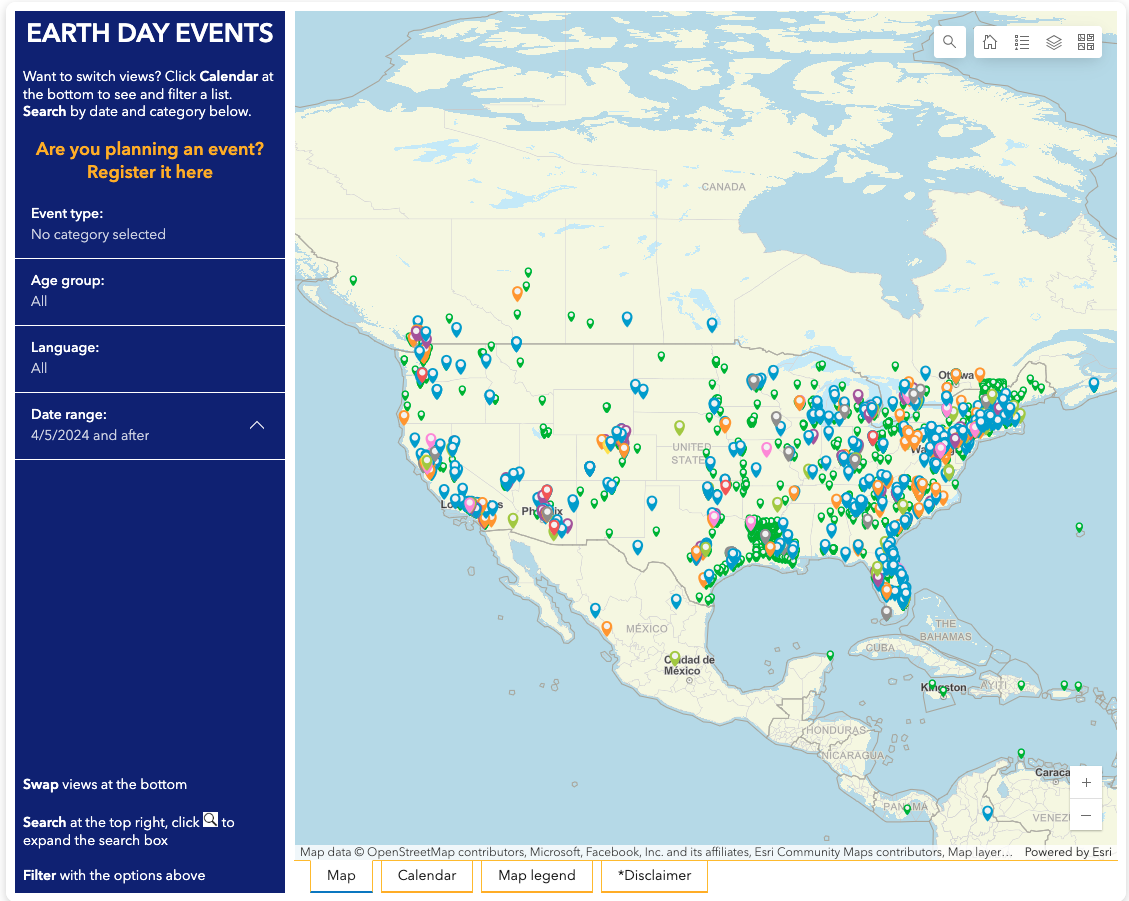Screen dimensions: 1129x901
Task: Open the *Disclaimer tab
Action: (654, 876)
